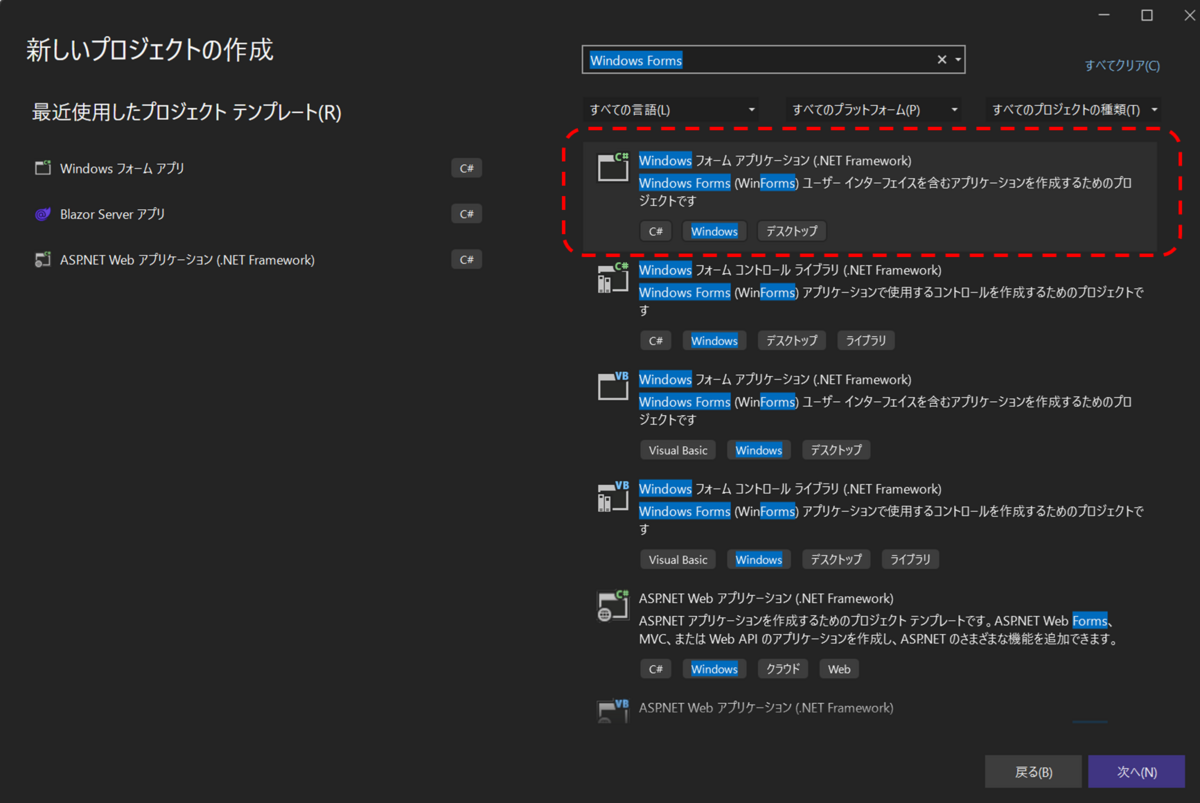Click Windows tag on C# control library

tap(714, 341)
